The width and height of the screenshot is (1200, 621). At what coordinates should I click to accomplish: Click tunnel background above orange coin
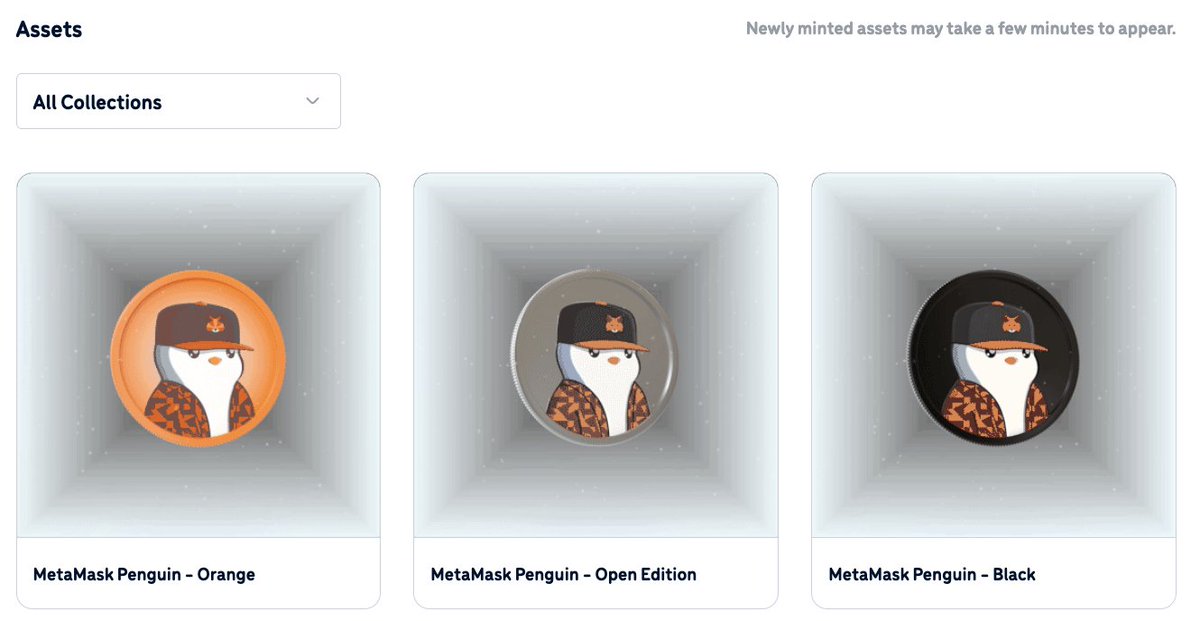[x=198, y=222]
